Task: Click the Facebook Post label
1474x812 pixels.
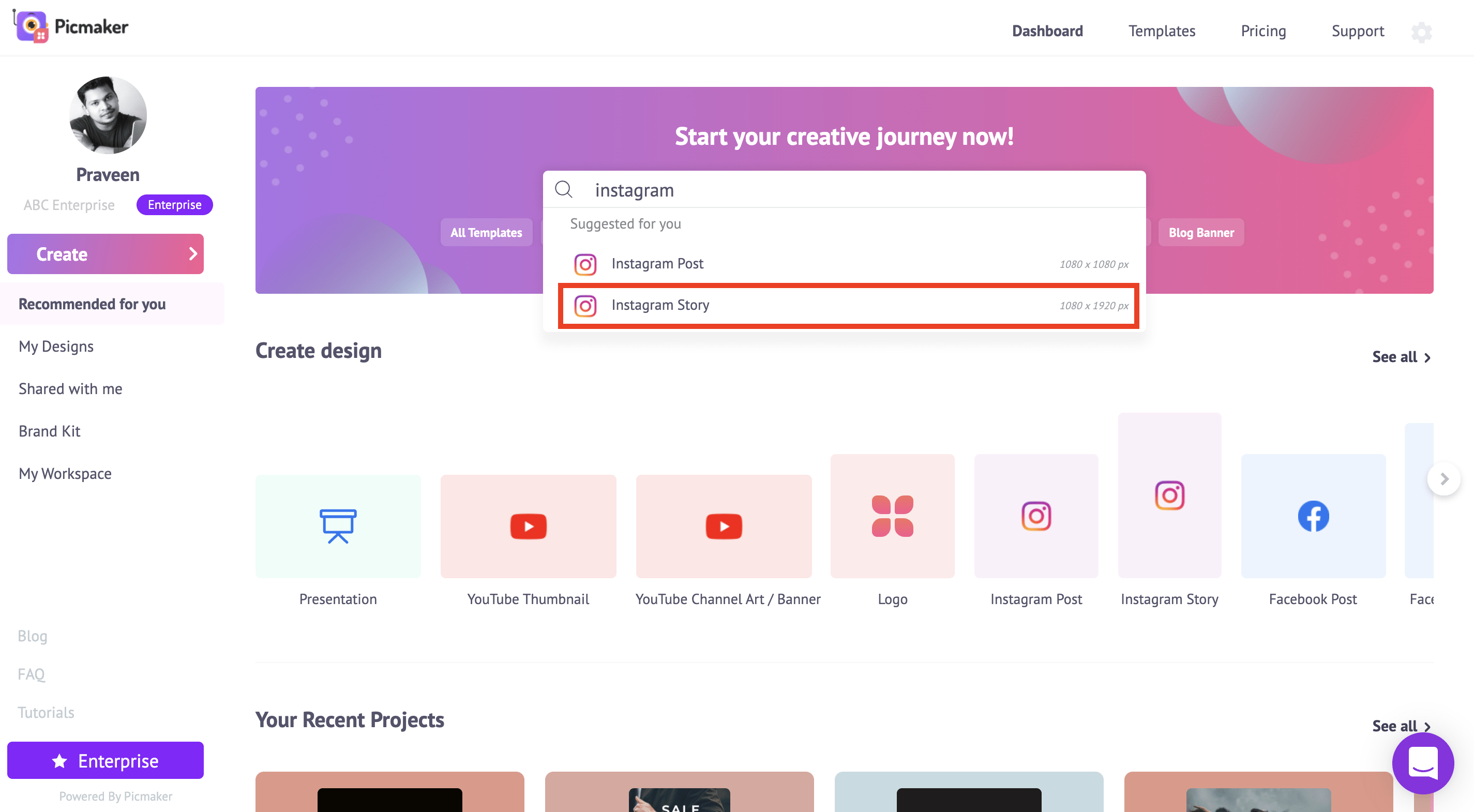Action: click(x=1313, y=599)
